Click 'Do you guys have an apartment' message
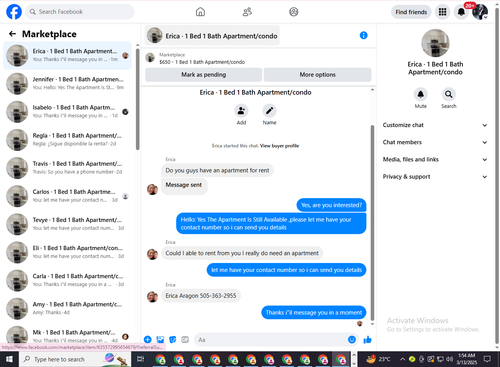The width and height of the screenshot is (500, 367). [217, 170]
